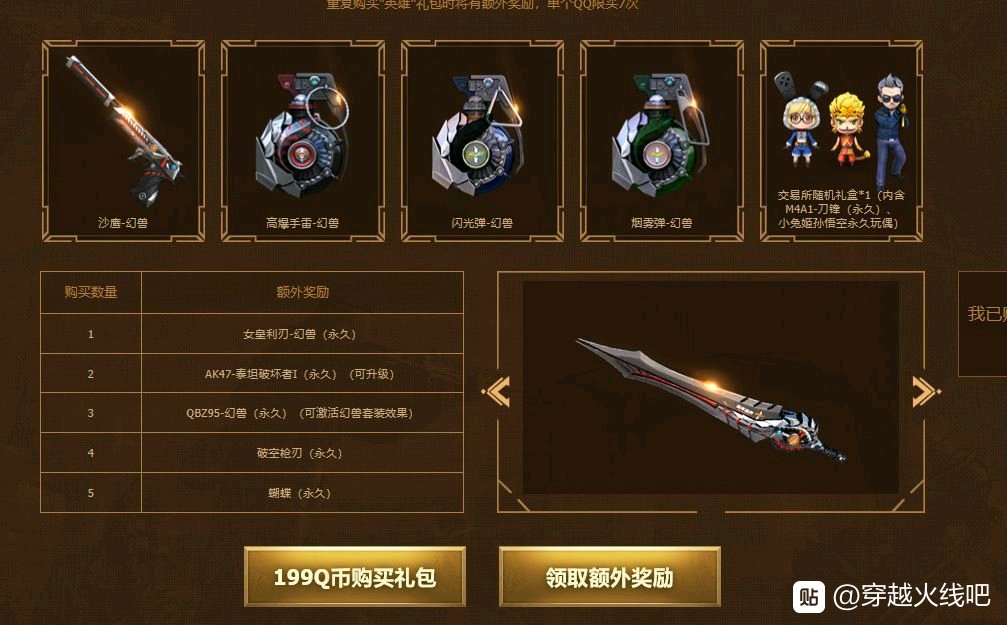This screenshot has height=625, width=1007.
Task: Select the 蝴蝶 reward row
Action: point(252,493)
